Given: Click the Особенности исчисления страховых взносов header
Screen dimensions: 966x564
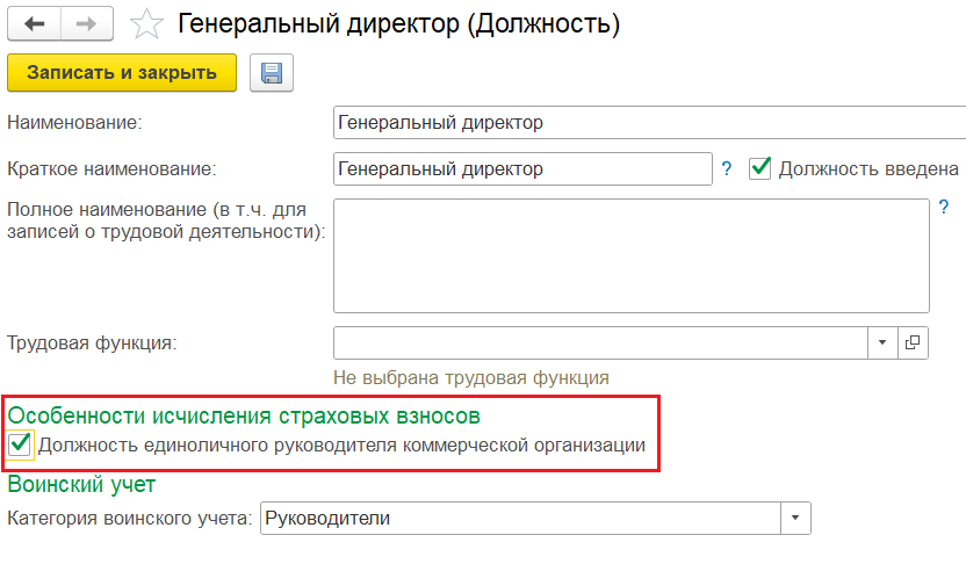Looking at the screenshot, I should [244, 414].
